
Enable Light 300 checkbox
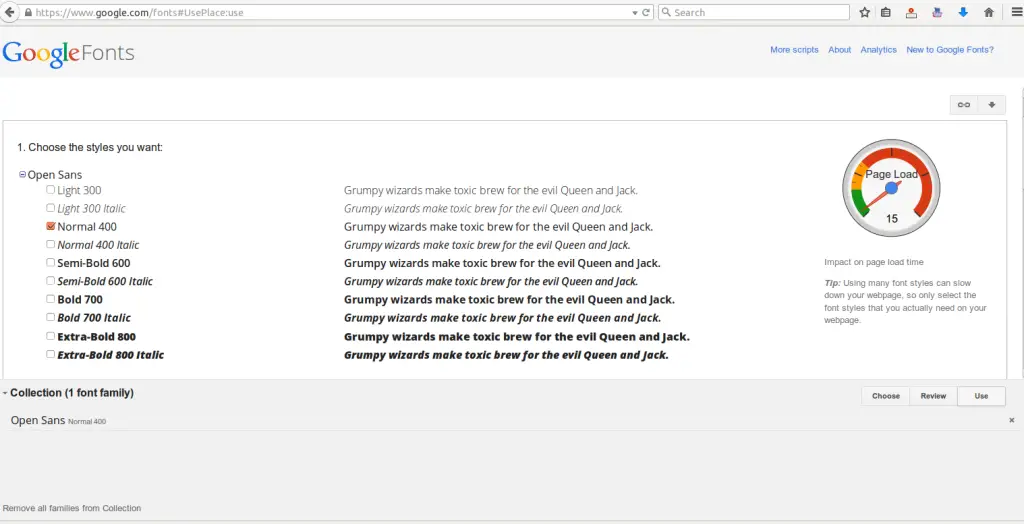pyautogui.click(x=50, y=189)
